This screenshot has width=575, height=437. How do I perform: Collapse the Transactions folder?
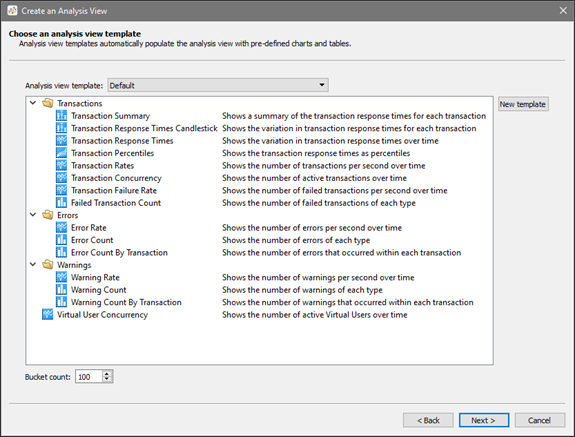coord(33,103)
